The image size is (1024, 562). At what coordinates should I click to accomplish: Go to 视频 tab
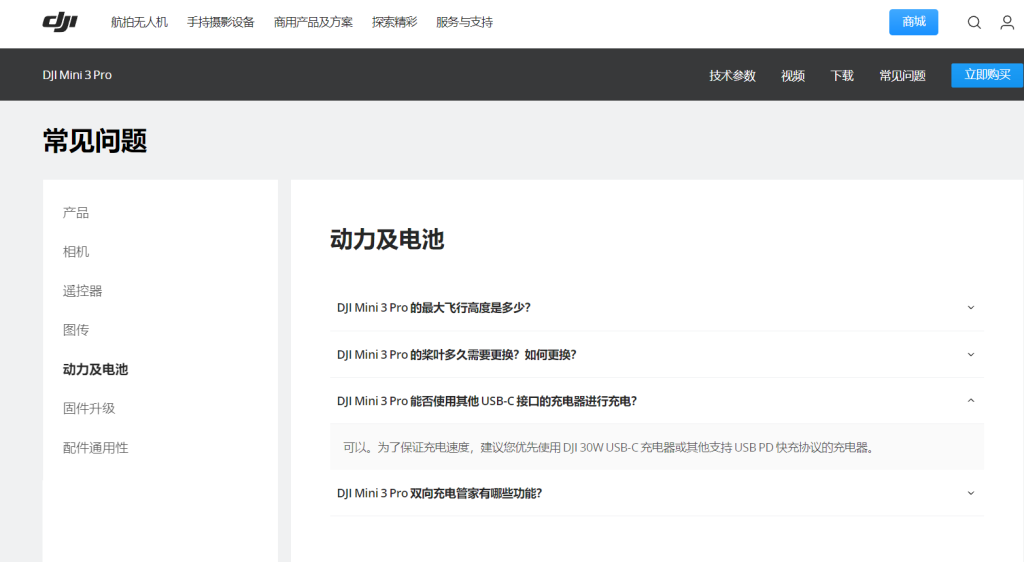793,76
